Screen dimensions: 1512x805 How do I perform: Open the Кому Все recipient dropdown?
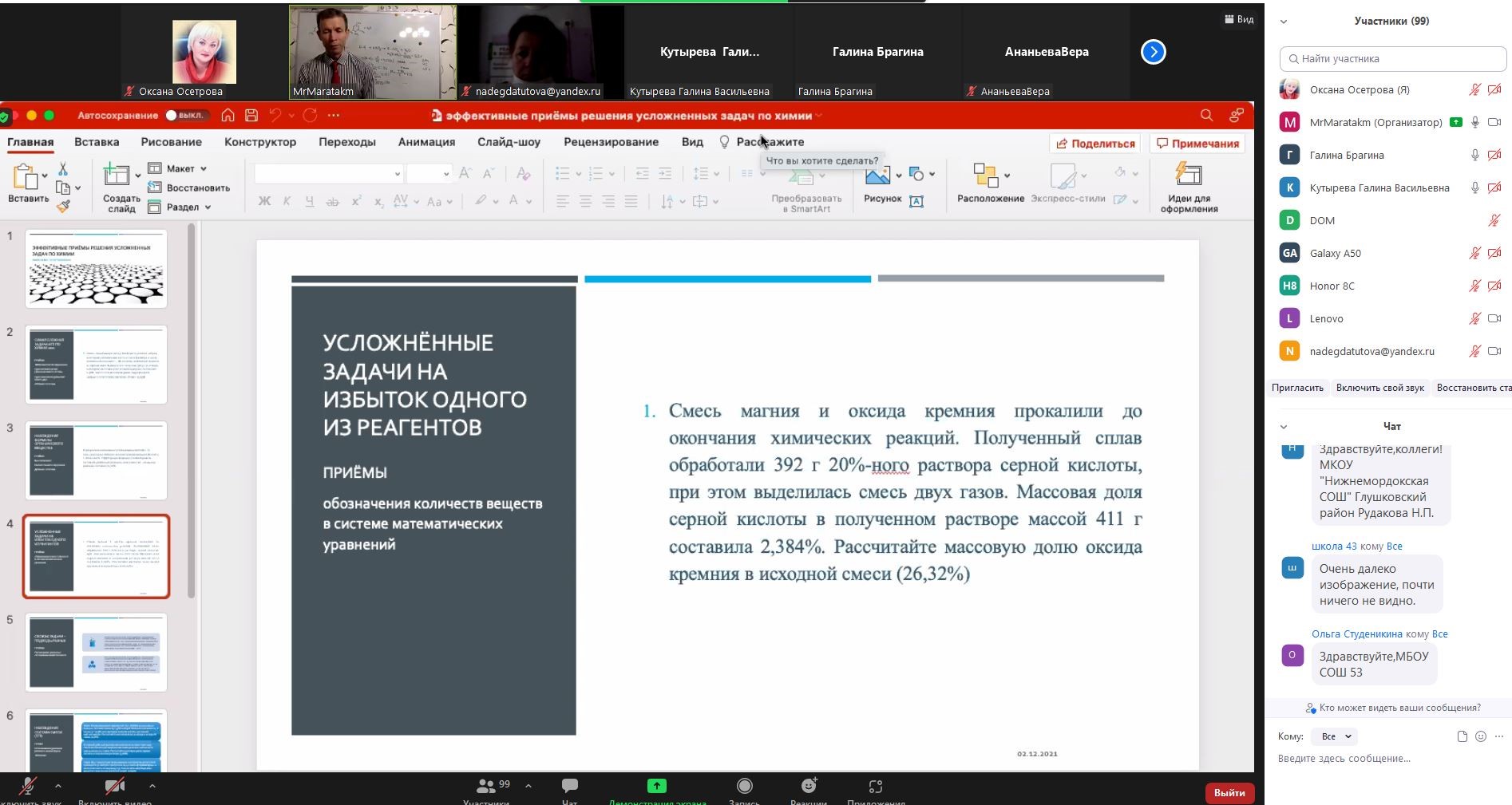pyautogui.click(x=1336, y=736)
